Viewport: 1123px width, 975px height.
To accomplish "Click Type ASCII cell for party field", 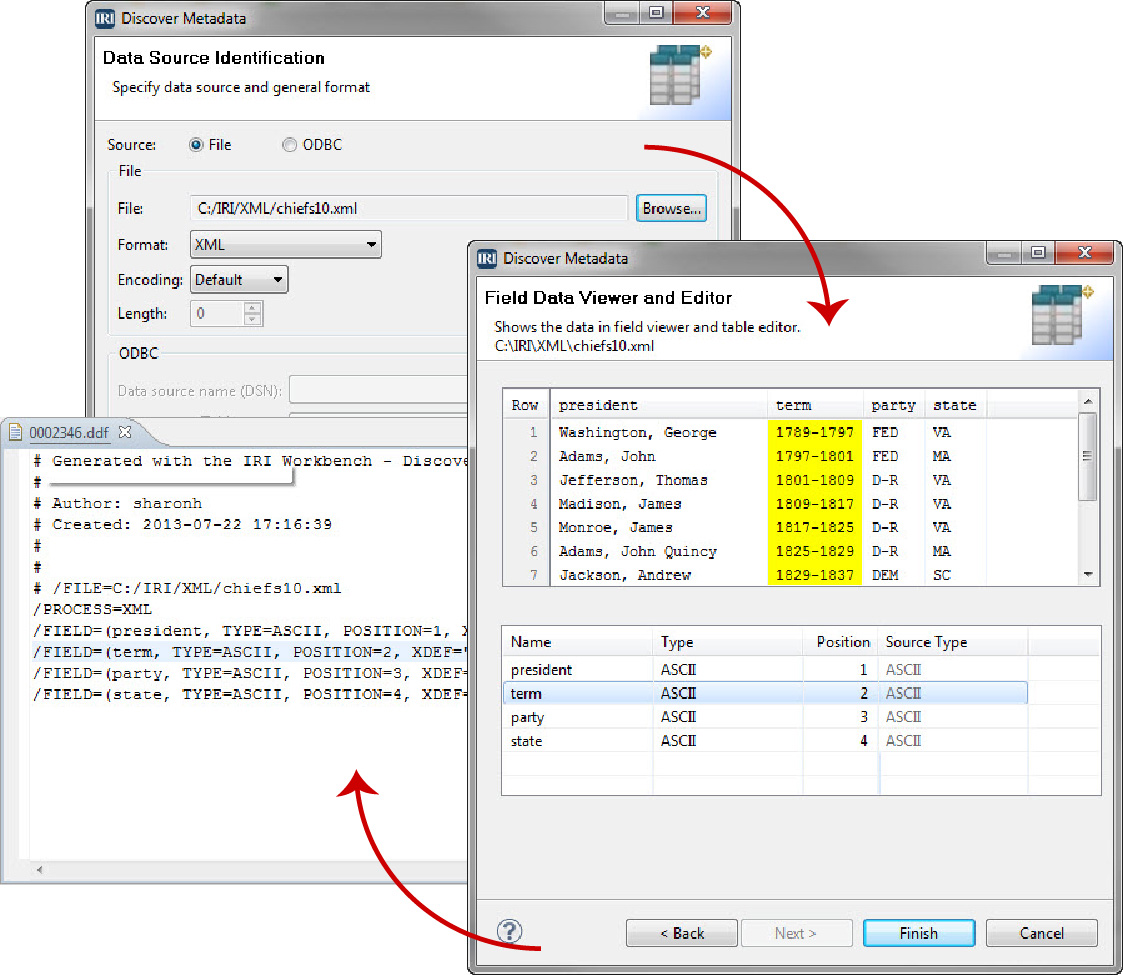I will coord(728,717).
